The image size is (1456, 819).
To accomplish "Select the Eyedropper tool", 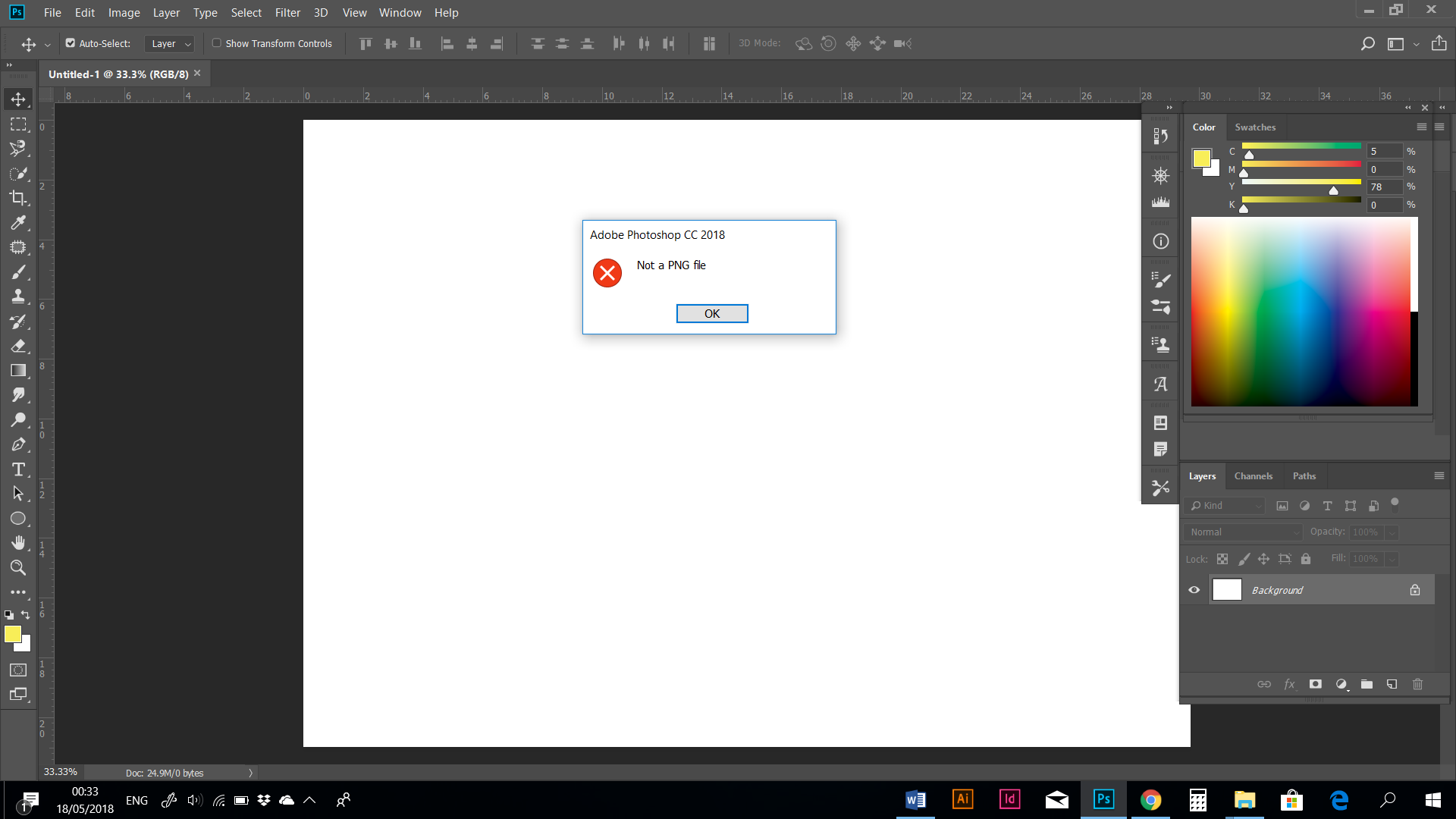I will coord(18,223).
